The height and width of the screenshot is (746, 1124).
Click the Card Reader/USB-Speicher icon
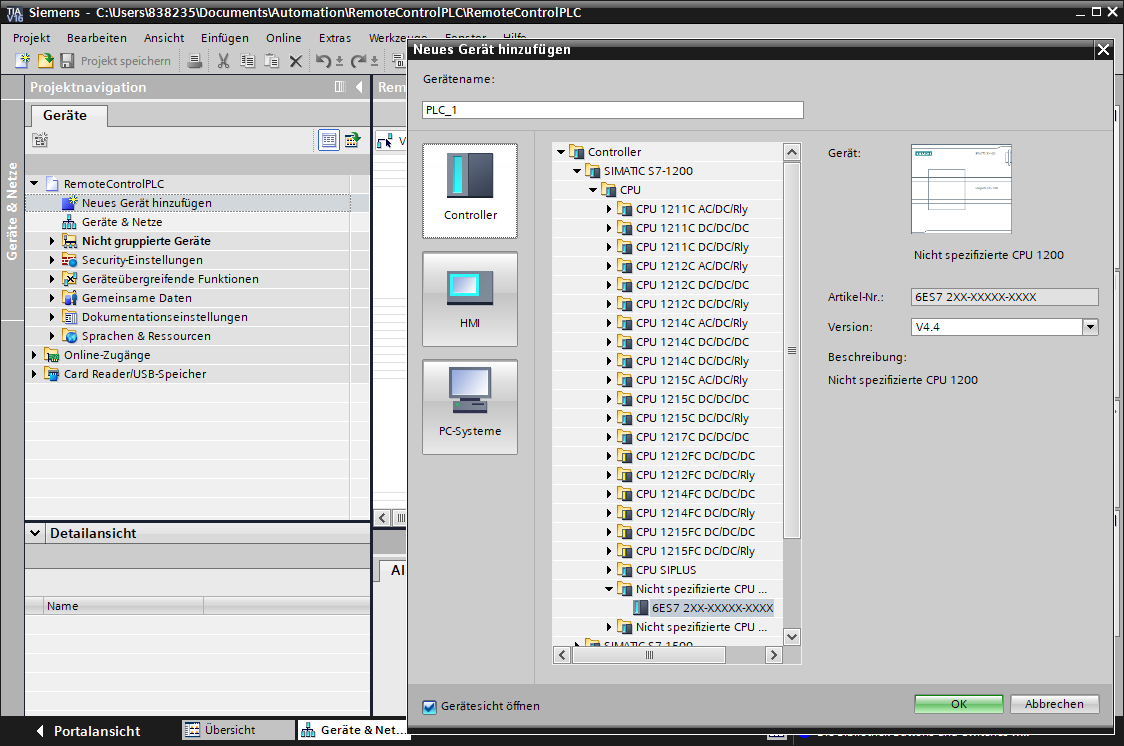click(x=52, y=374)
